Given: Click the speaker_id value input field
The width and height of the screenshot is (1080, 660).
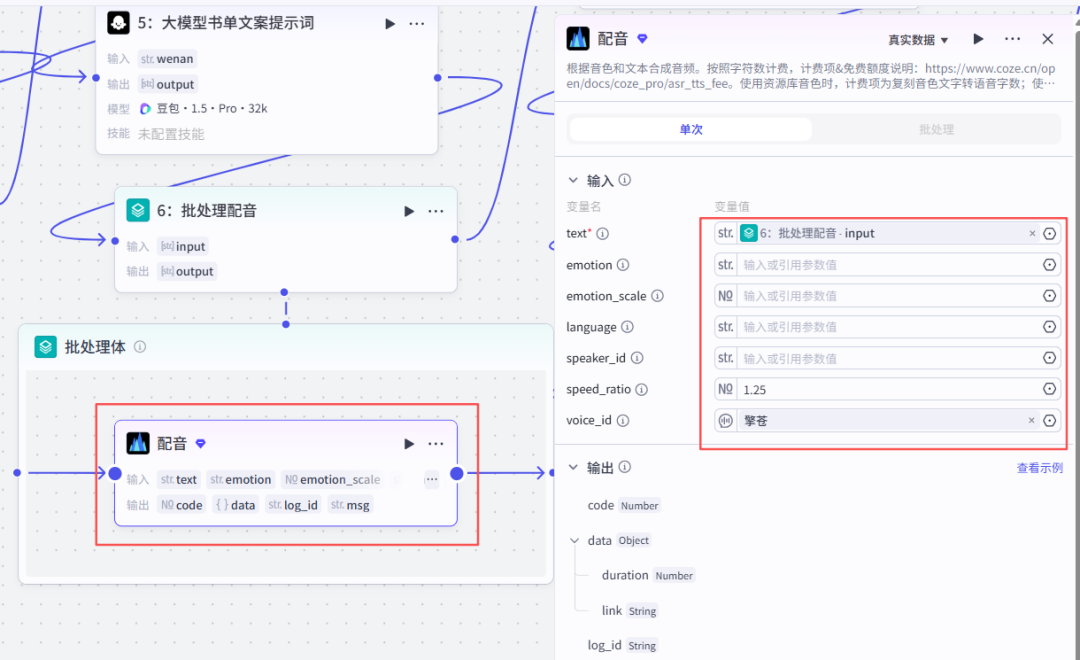Looking at the screenshot, I should (887, 358).
